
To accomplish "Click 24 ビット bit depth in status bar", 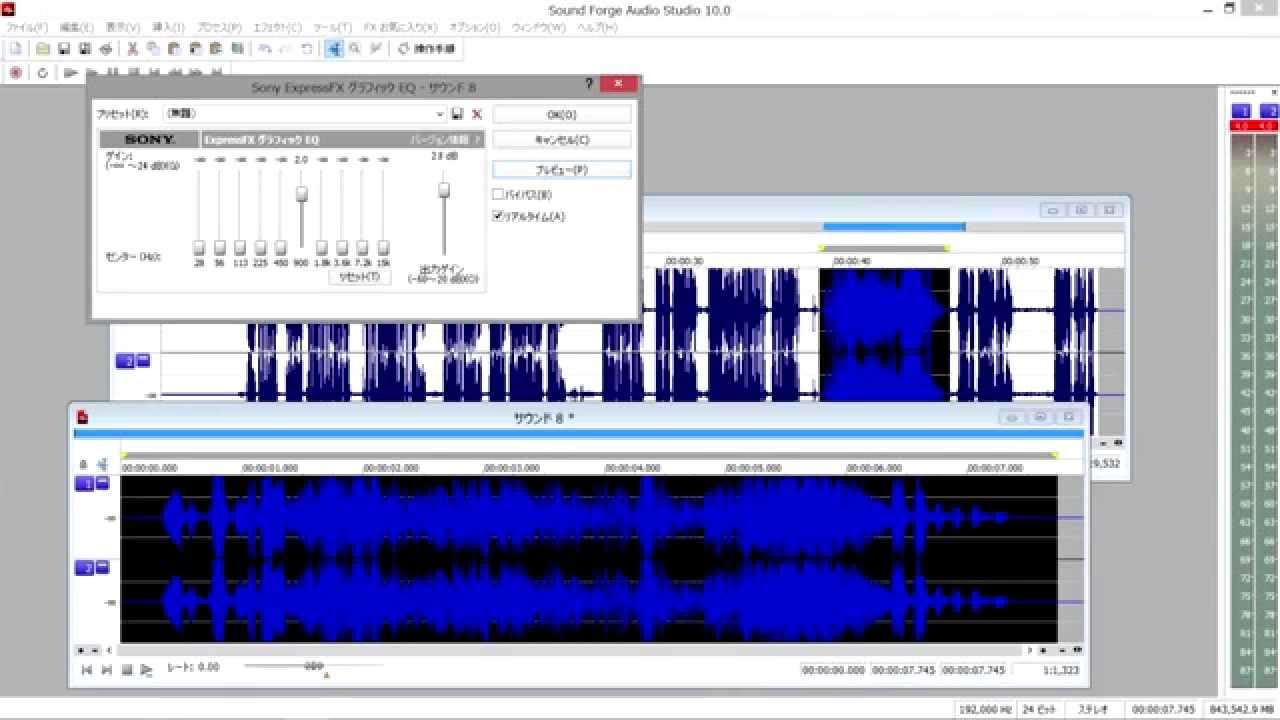I will (x=1042, y=709).
